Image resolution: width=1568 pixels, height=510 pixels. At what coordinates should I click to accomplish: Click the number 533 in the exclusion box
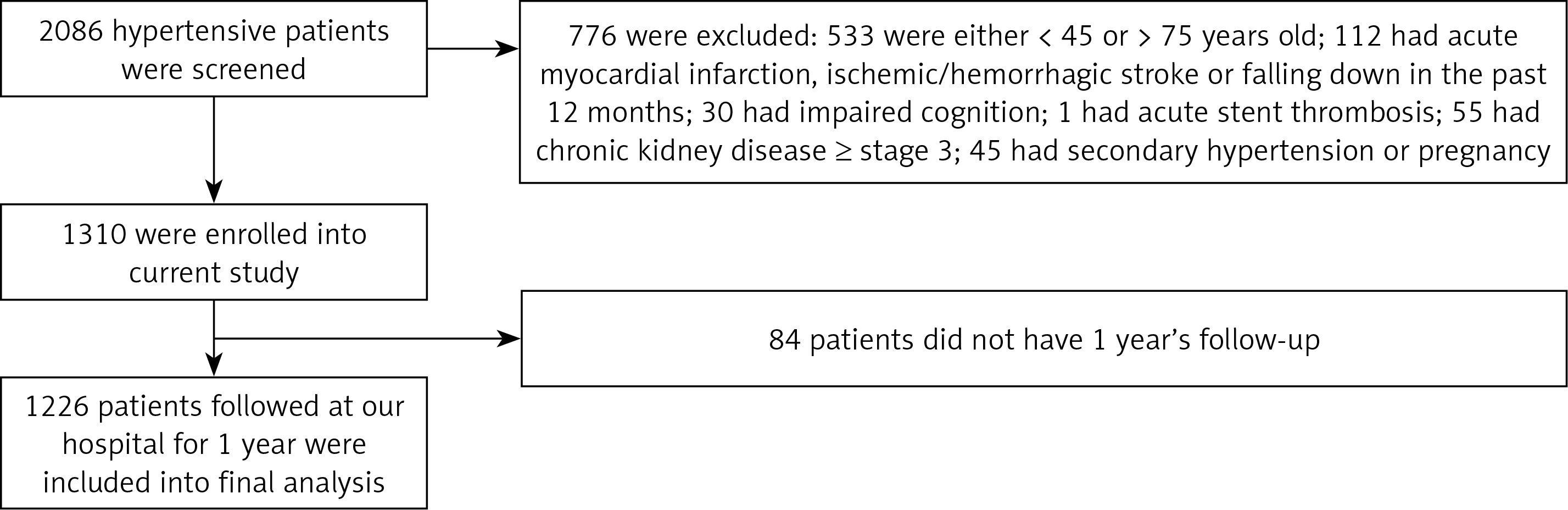[x=851, y=37]
